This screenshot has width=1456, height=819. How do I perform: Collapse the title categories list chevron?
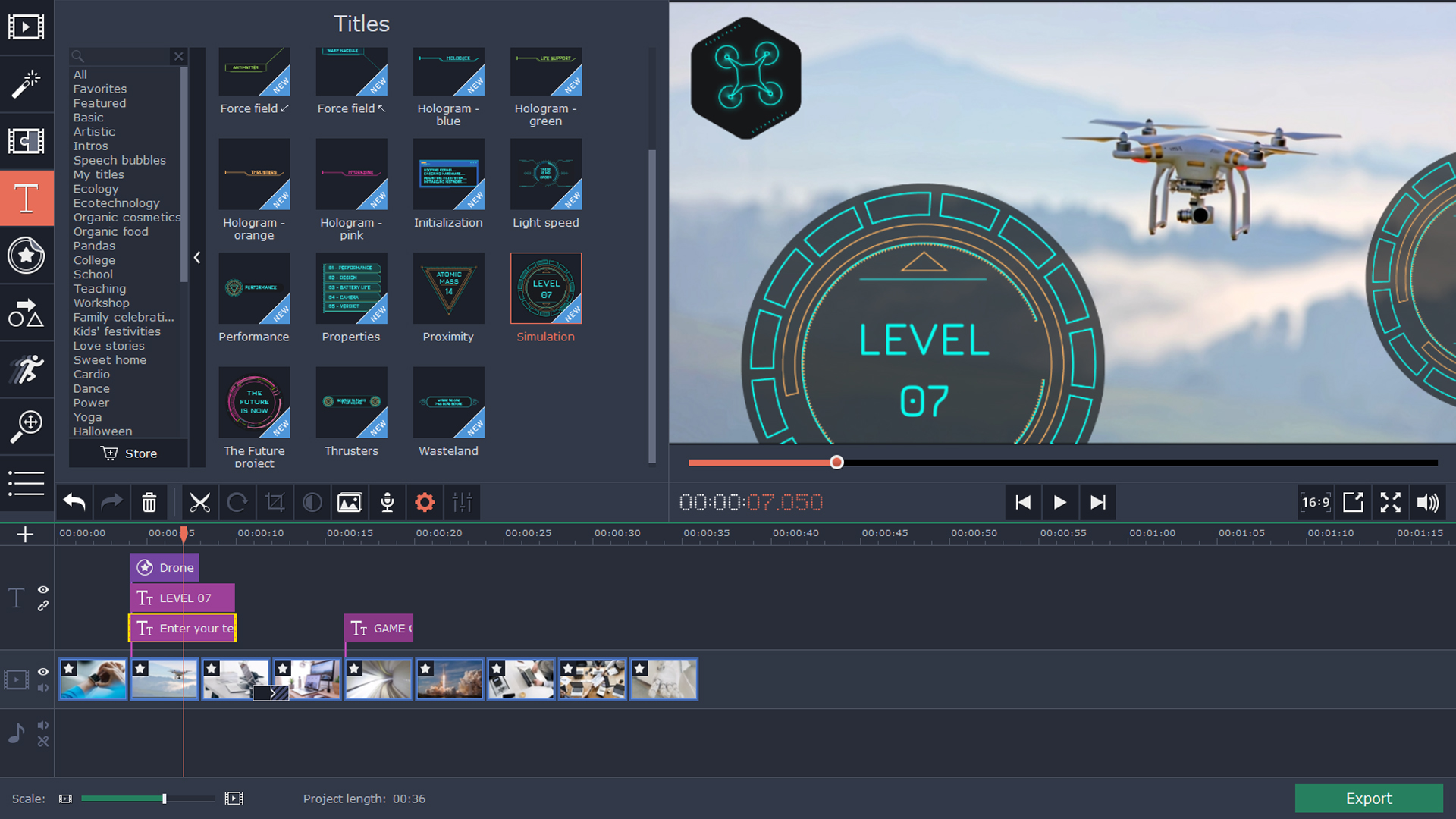[197, 258]
